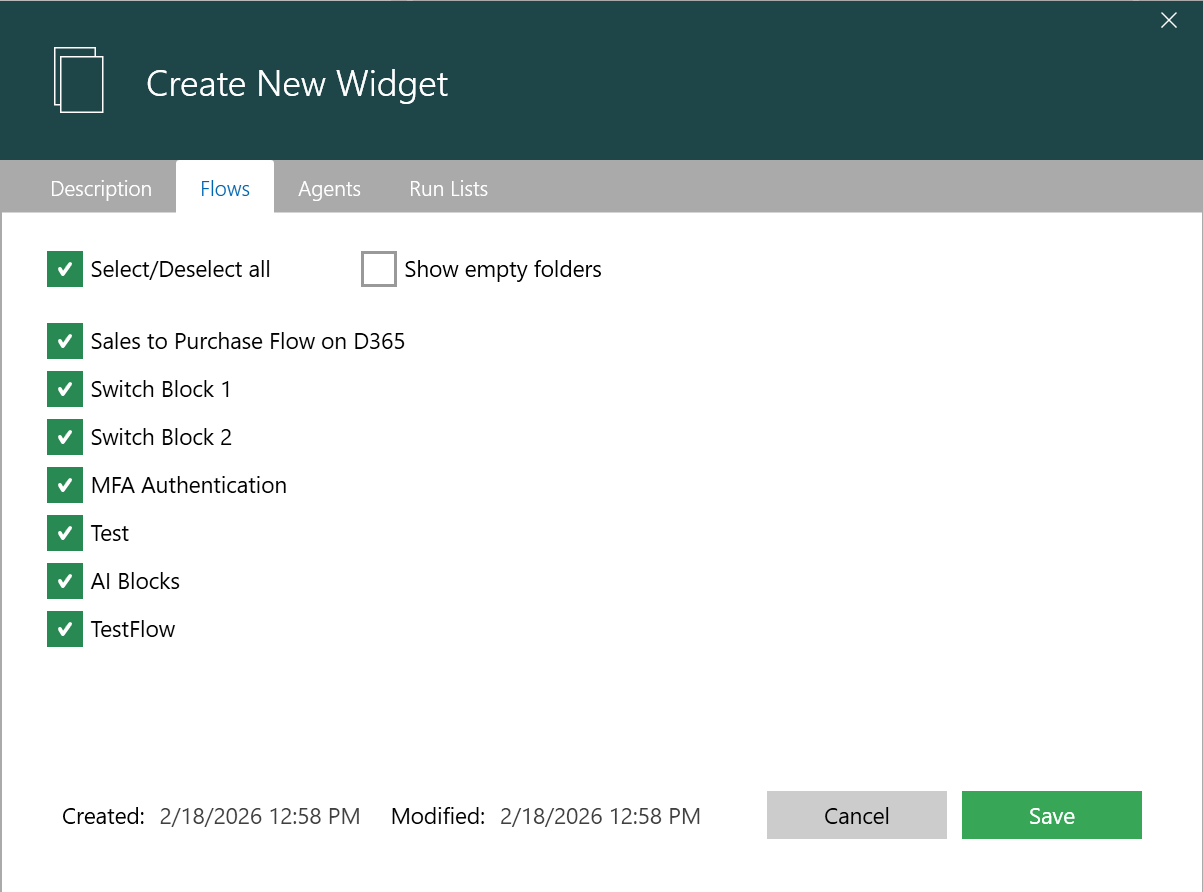Click the Created date timestamp
Screen dimensions: 1203x892
click(x=259, y=817)
